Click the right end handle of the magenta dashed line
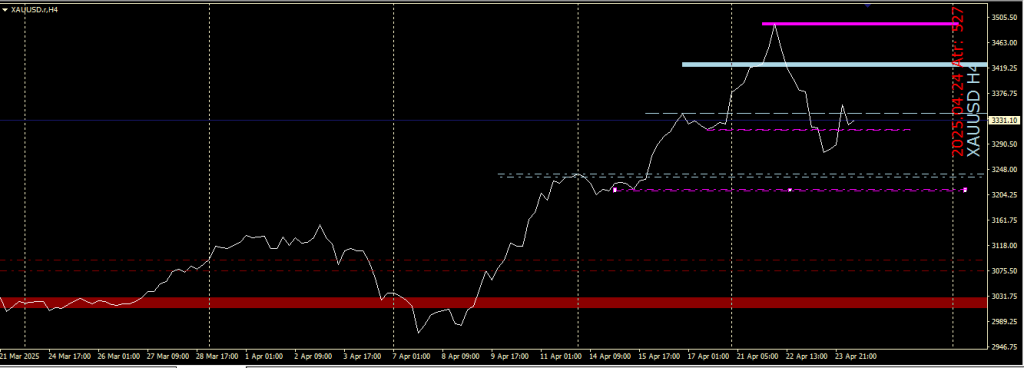 (x=965, y=190)
